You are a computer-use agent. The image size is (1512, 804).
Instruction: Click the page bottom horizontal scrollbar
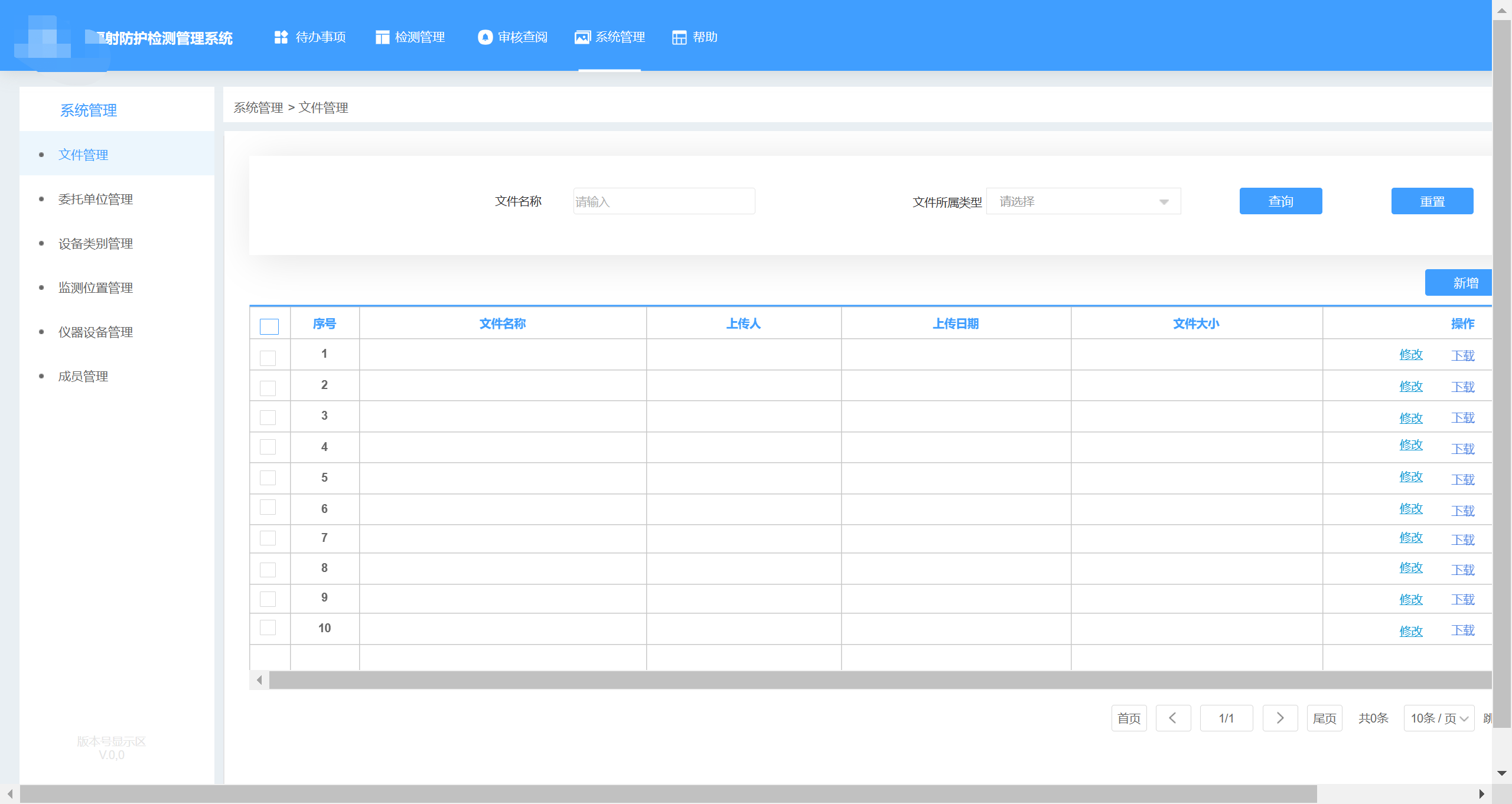(669, 794)
